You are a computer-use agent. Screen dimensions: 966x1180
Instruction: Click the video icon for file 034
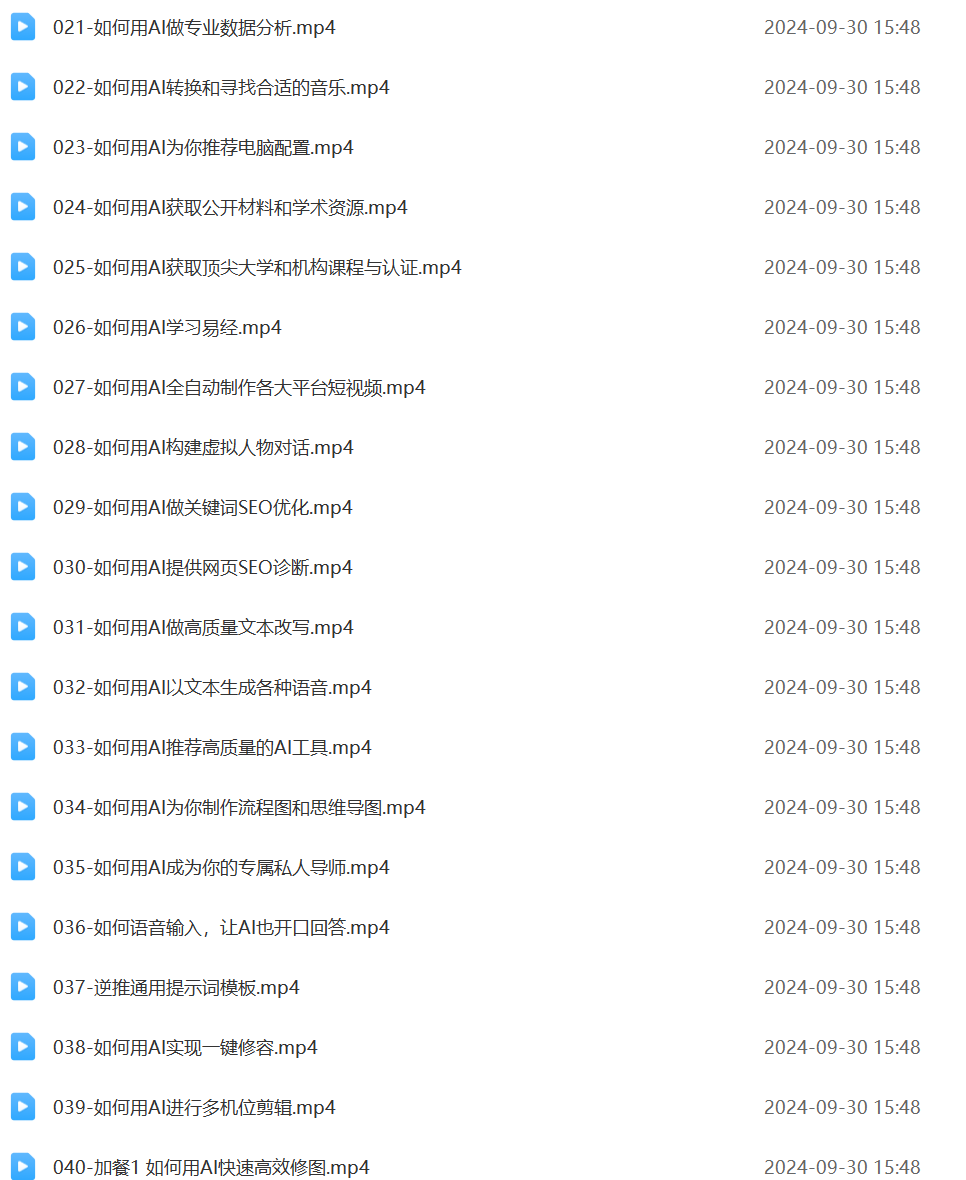coord(23,807)
